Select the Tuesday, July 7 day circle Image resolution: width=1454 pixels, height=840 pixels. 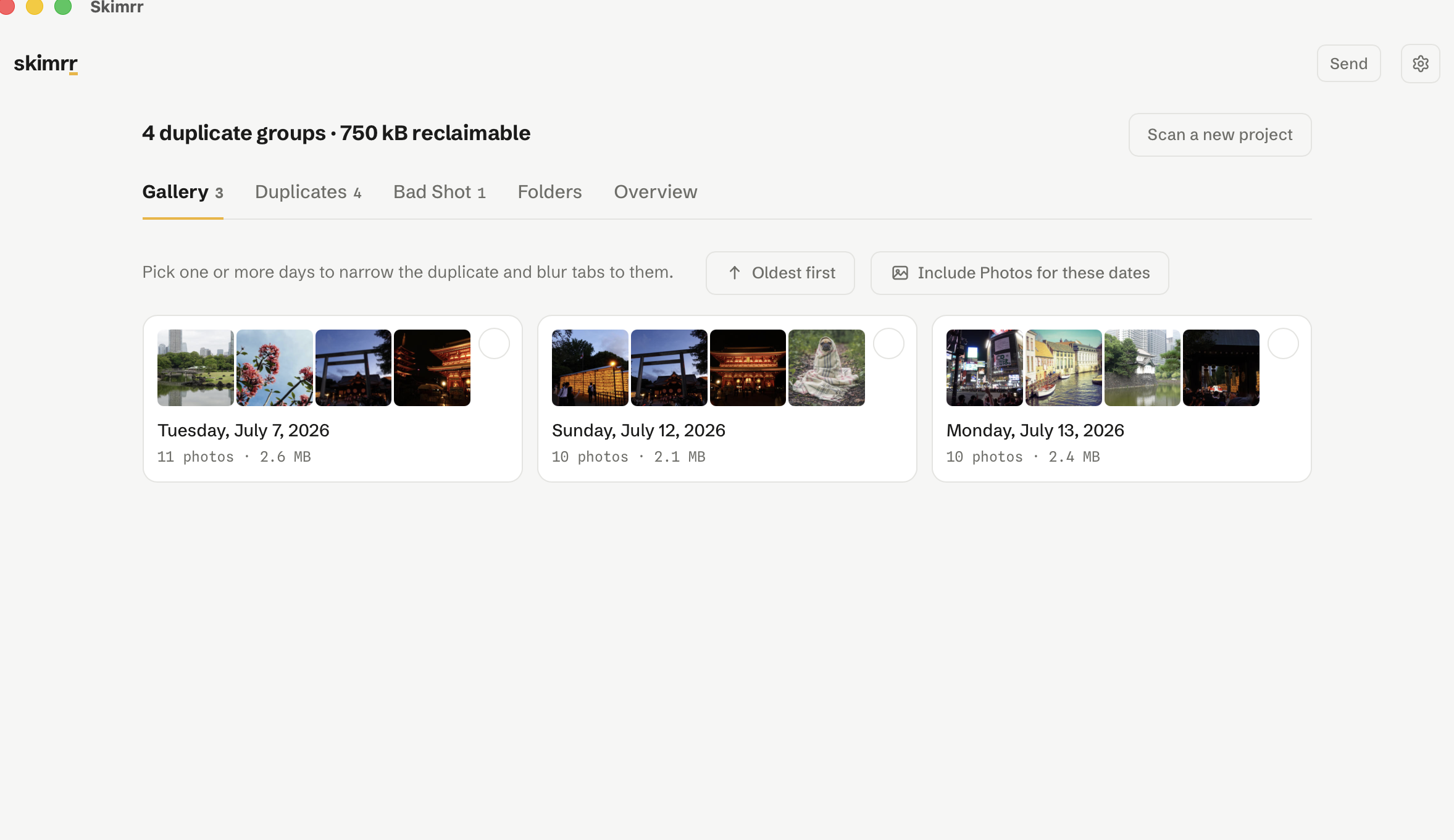494,344
